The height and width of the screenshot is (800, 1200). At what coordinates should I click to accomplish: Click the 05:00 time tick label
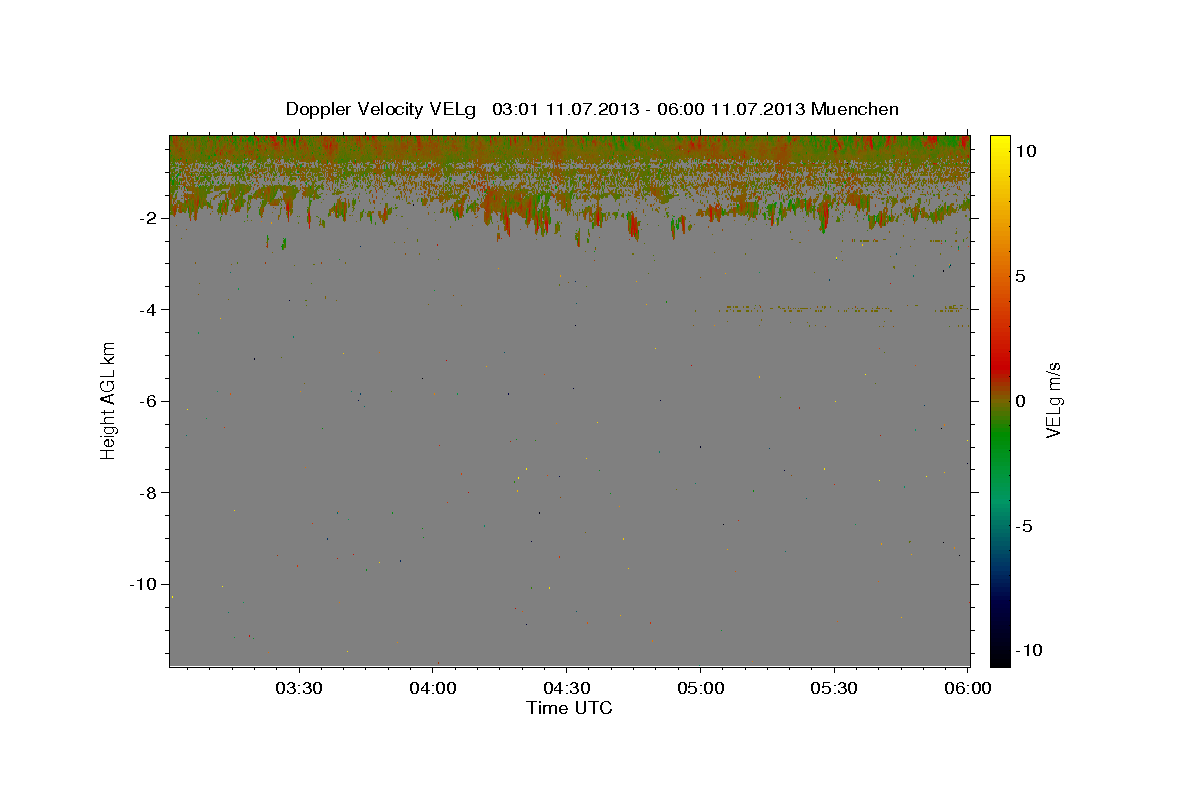pos(700,688)
